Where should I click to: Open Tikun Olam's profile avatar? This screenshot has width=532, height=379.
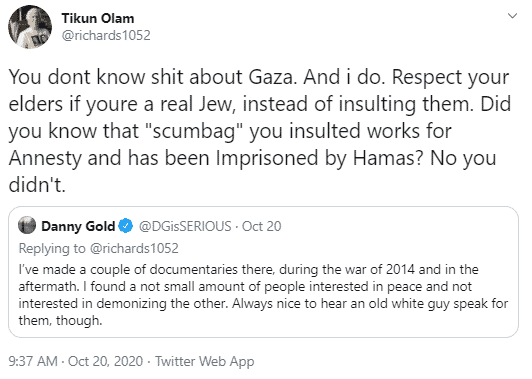30,27
